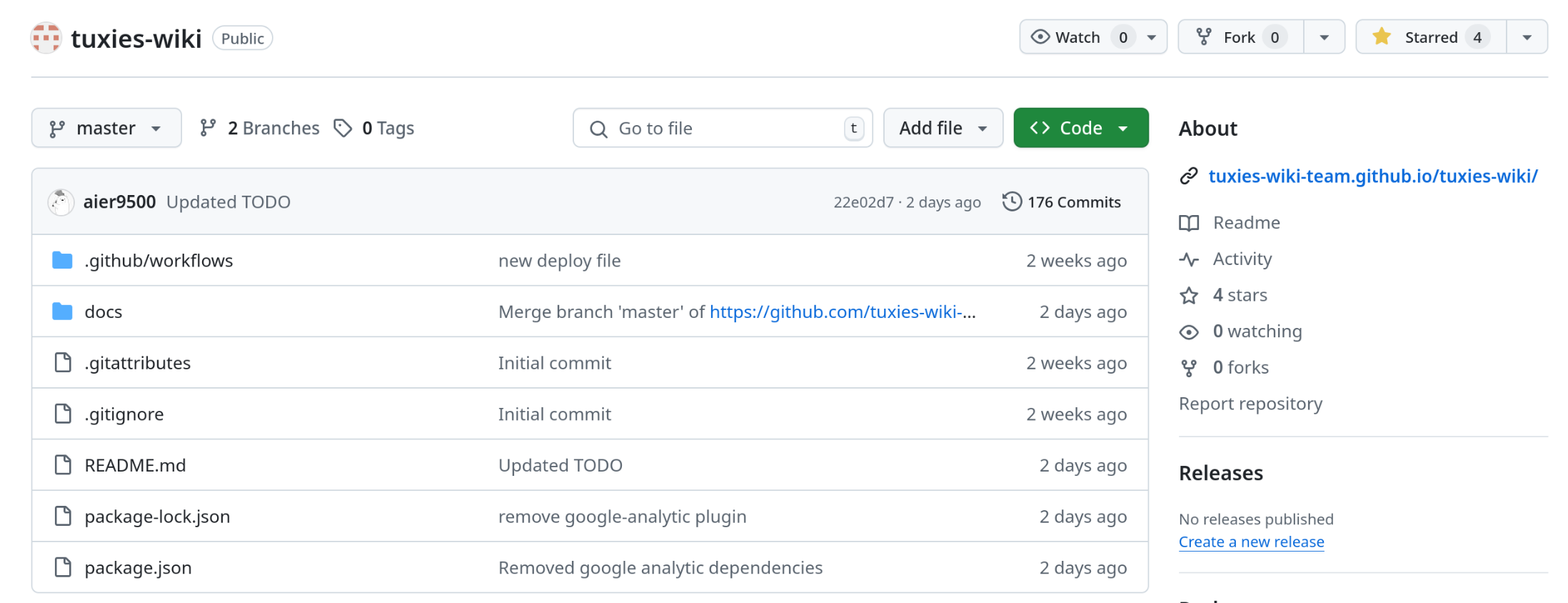Screen dimensions: 1568x603
Task: Click the tuxies-wiki repository avatar icon
Action: (46, 38)
